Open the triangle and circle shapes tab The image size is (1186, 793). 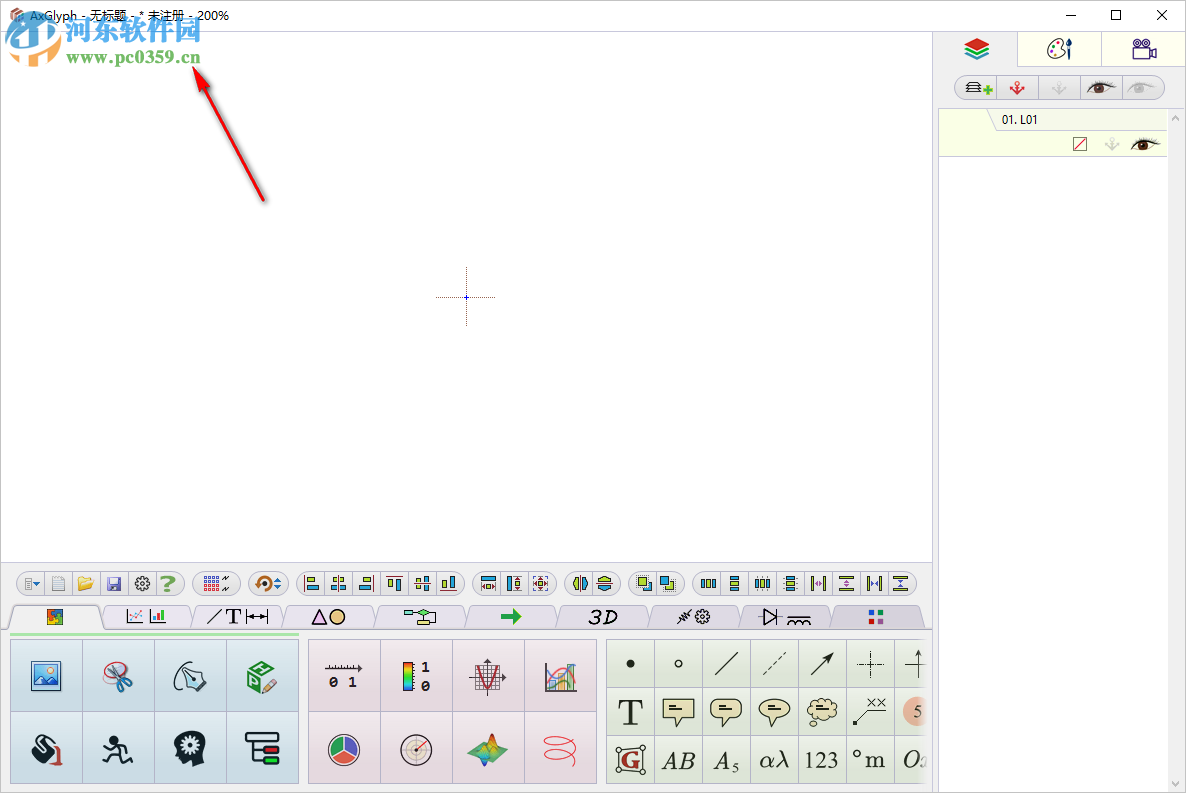click(x=329, y=617)
